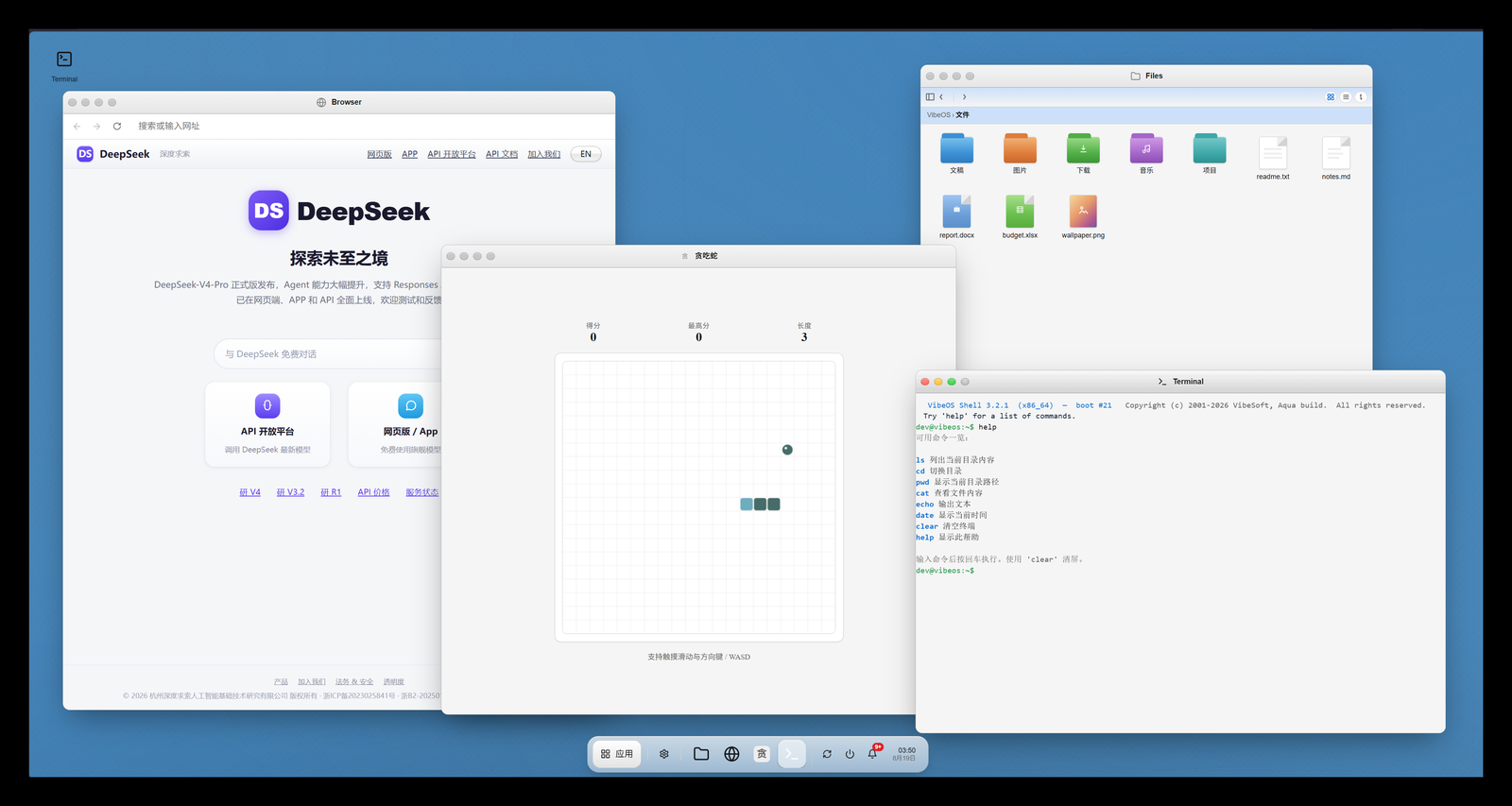Open the Files folder icon in dock

[x=701, y=754]
